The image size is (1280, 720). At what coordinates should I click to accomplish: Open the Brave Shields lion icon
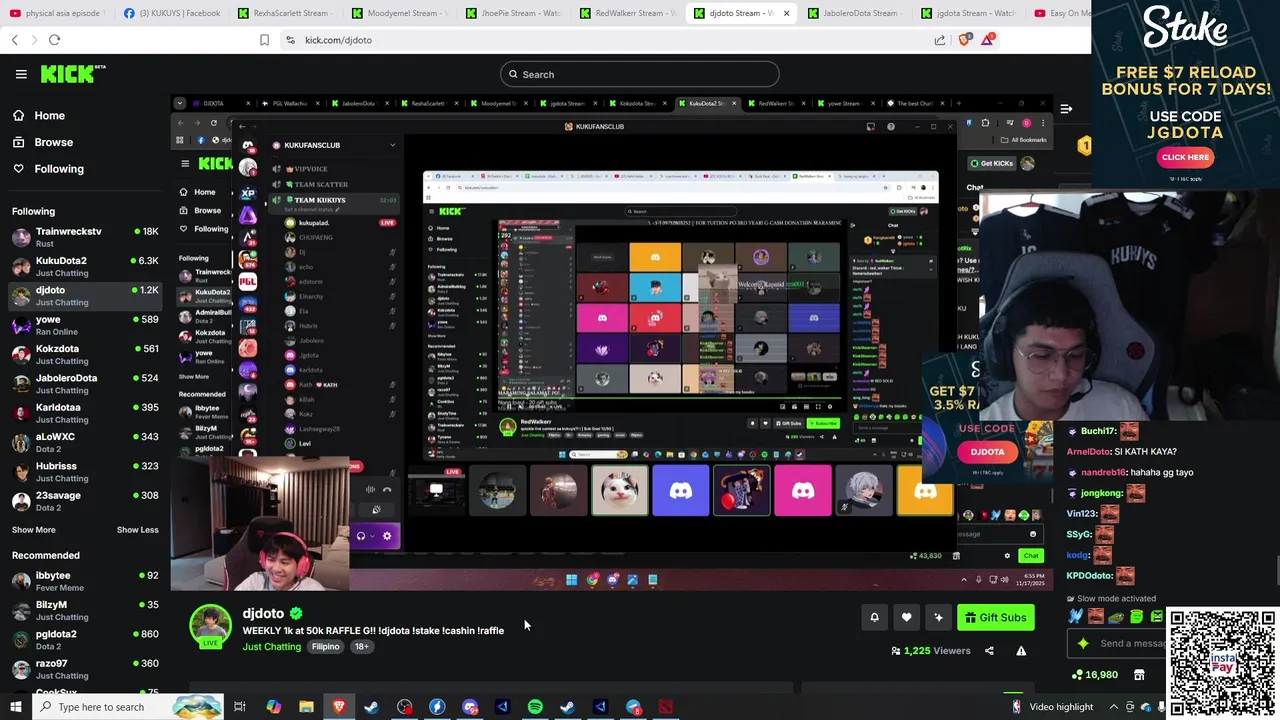(965, 40)
